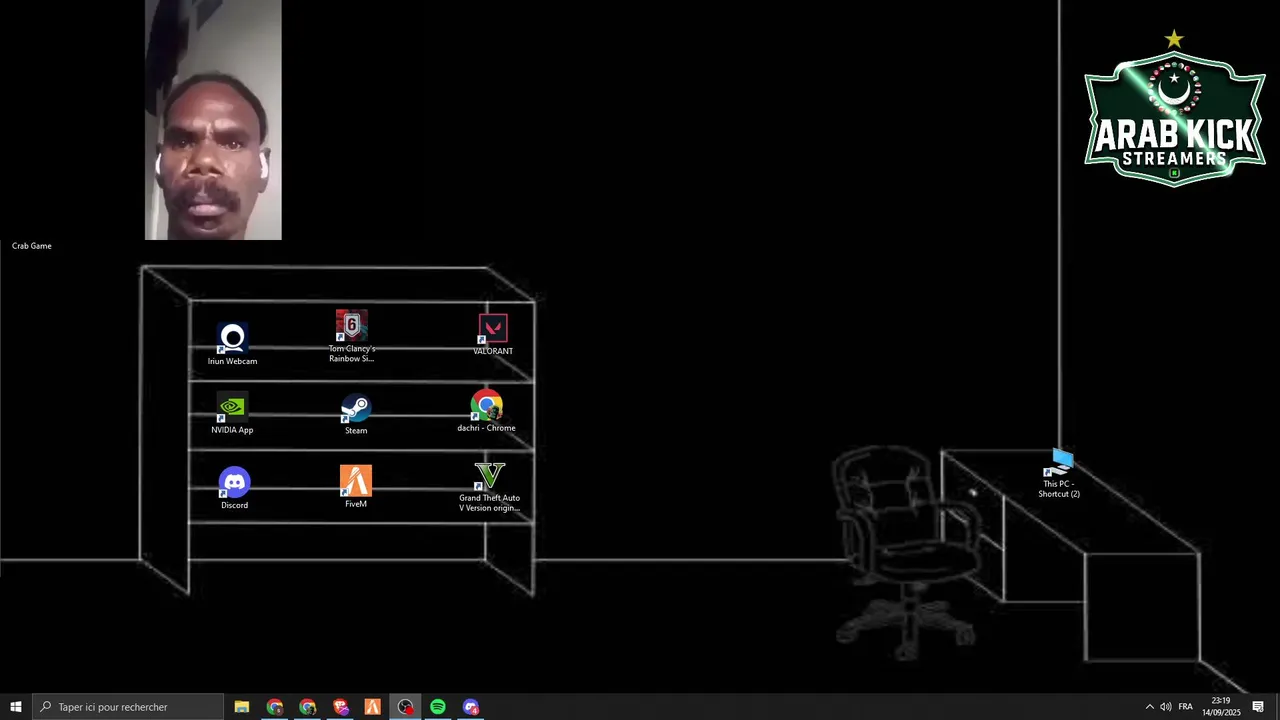
Task: Select the This PC - Shortcut (2) icon
Action: [x=1059, y=474]
